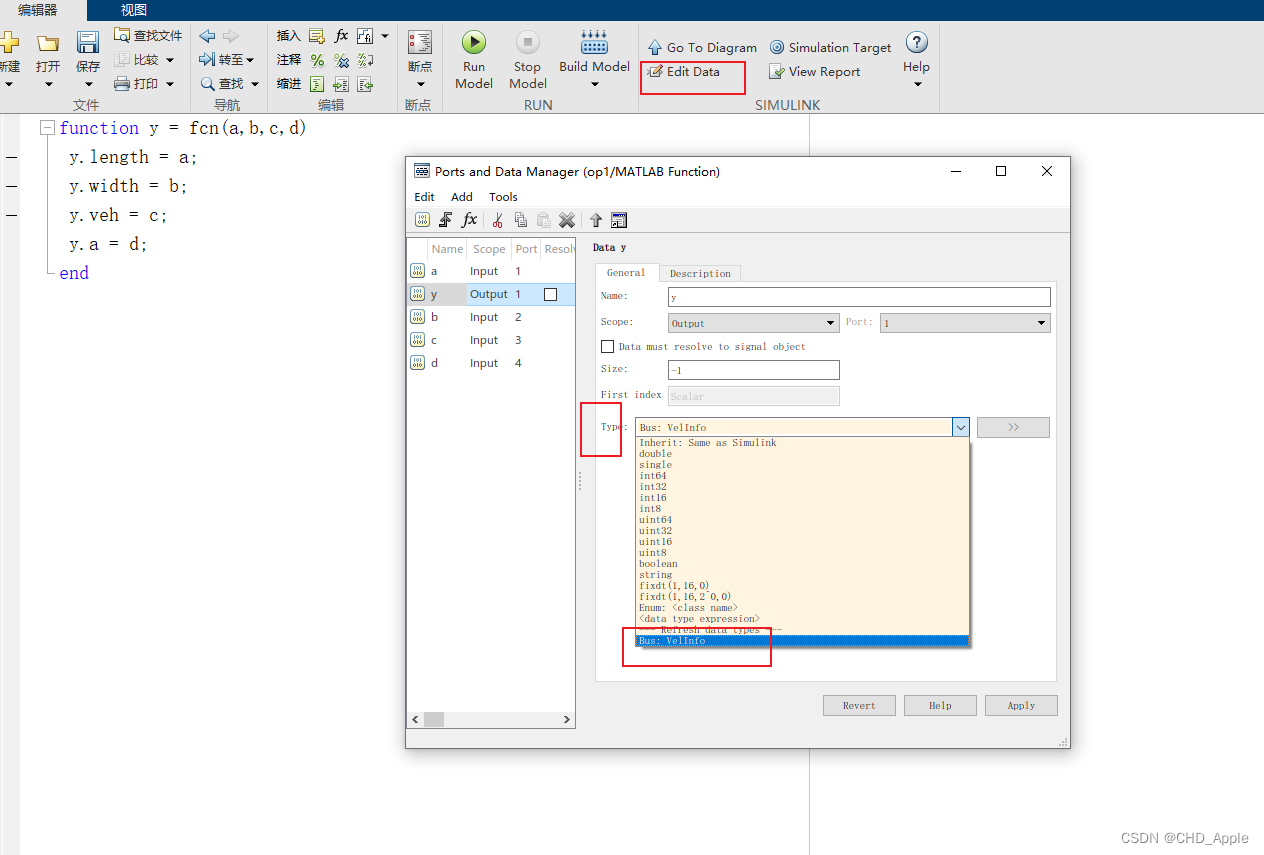Open the 断点 dropdown arrow
Image resolution: width=1264 pixels, height=855 pixels.
(x=420, y=84)
